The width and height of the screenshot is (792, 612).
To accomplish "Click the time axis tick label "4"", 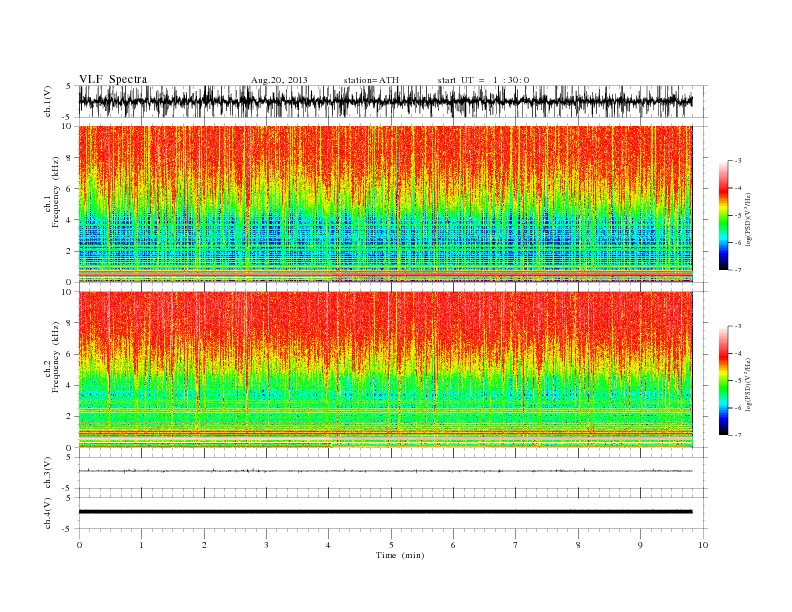I will (329, 545).
